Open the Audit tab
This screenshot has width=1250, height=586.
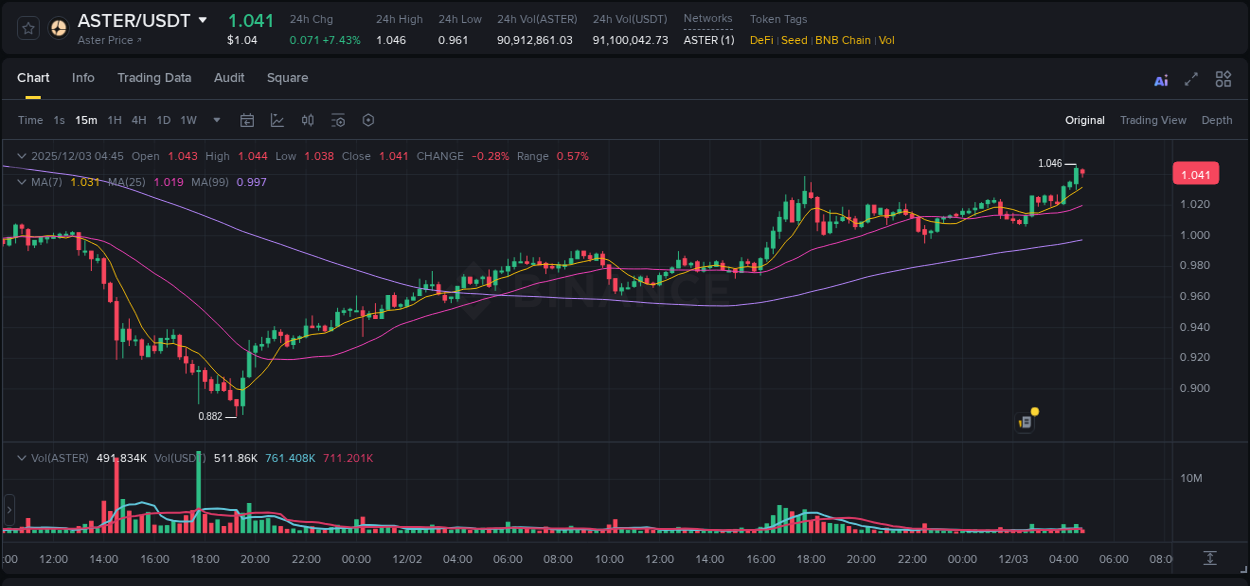tap(229, 78)
